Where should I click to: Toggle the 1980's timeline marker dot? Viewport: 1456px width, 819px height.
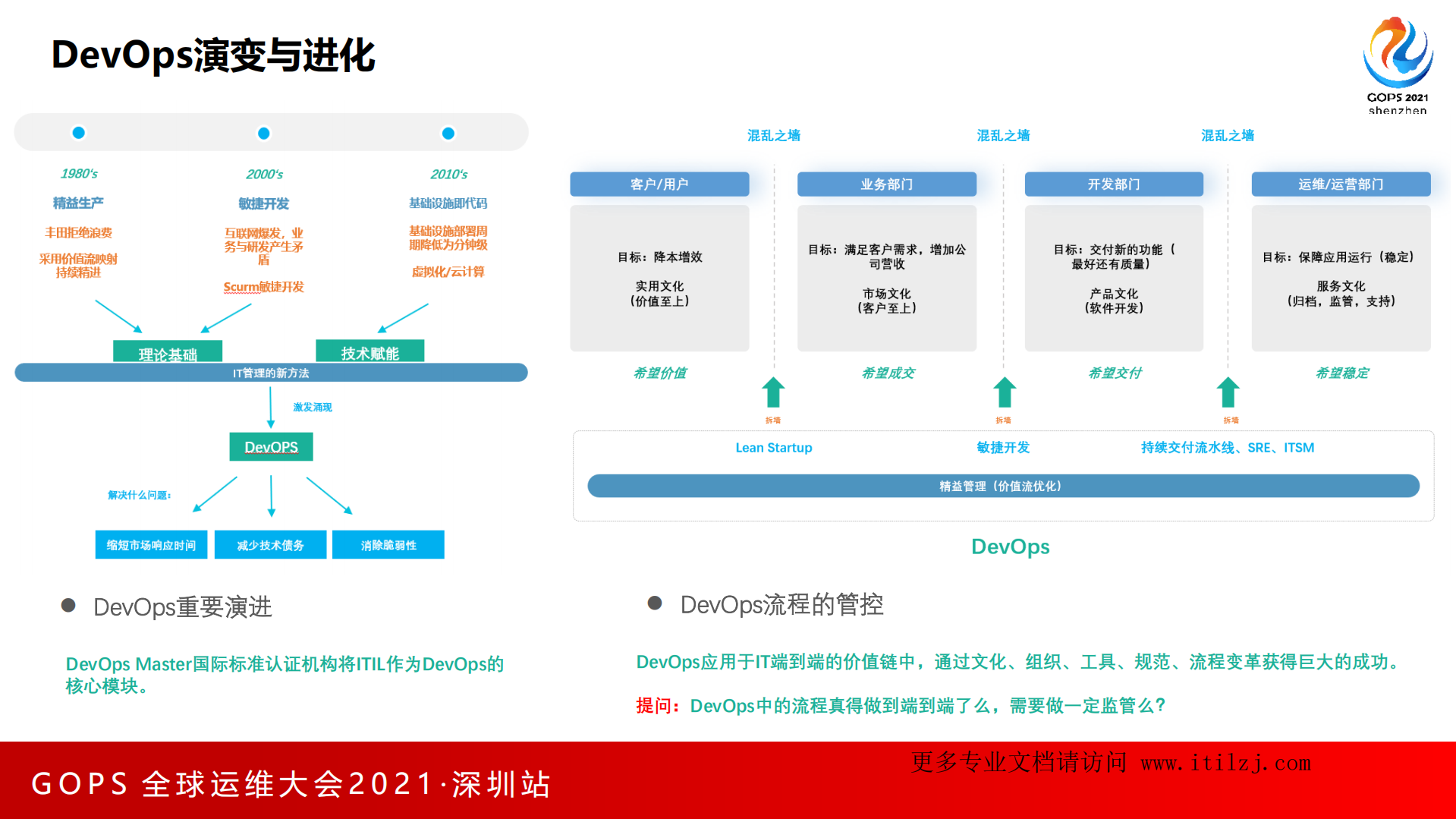[78, 131]
